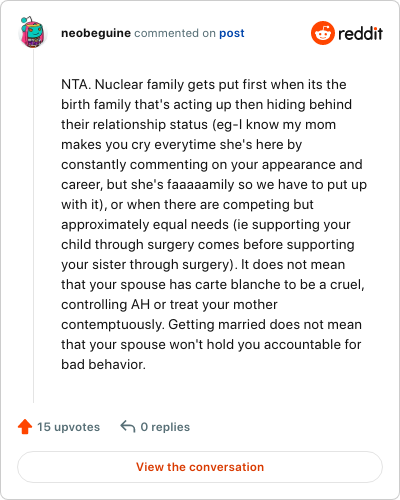
Task: Click the 'Getting married does not mean' sentence
Action: click(x=265, y=324)
